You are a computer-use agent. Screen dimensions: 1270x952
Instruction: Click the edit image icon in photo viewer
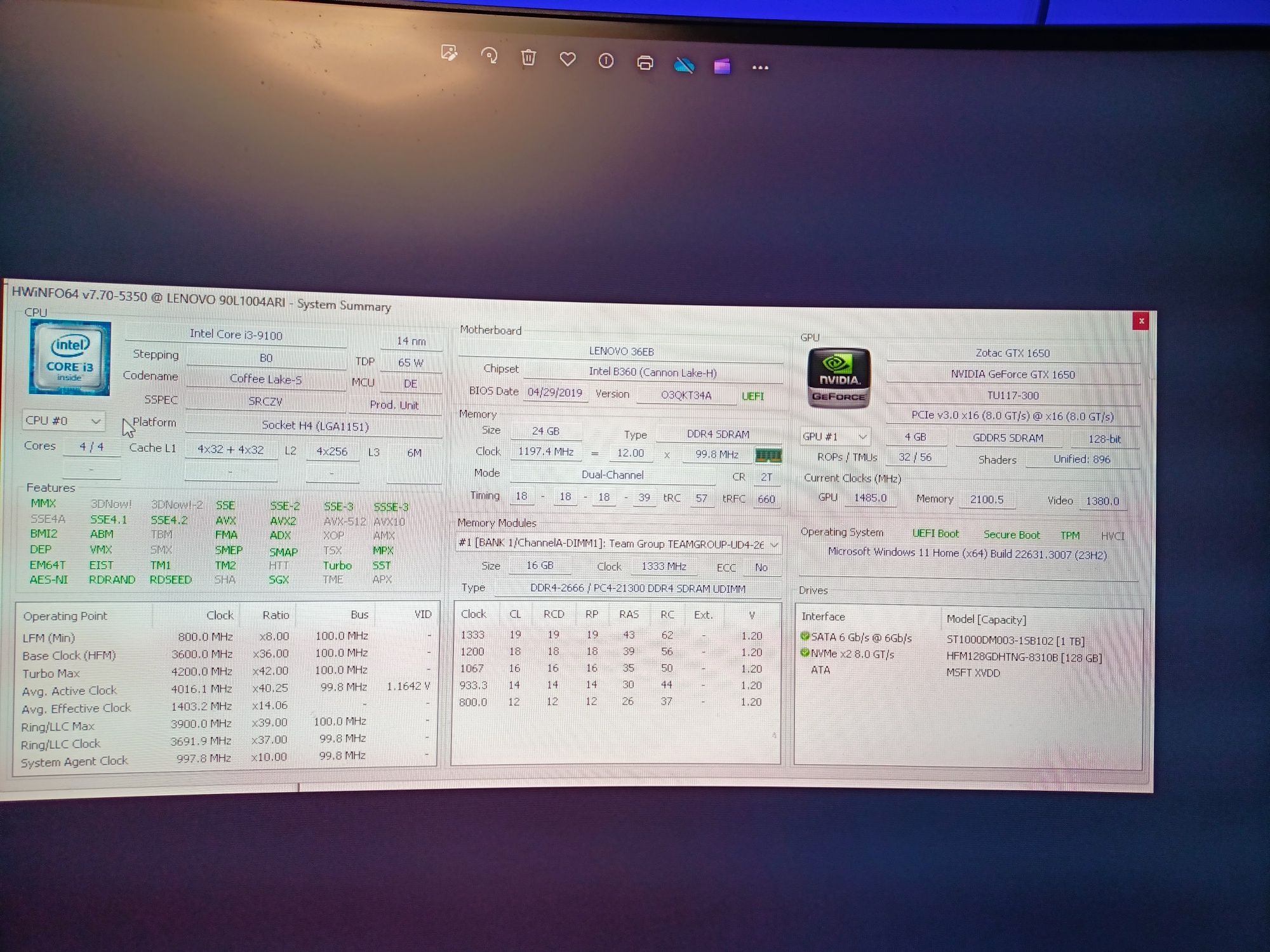[x=449, y=53]
